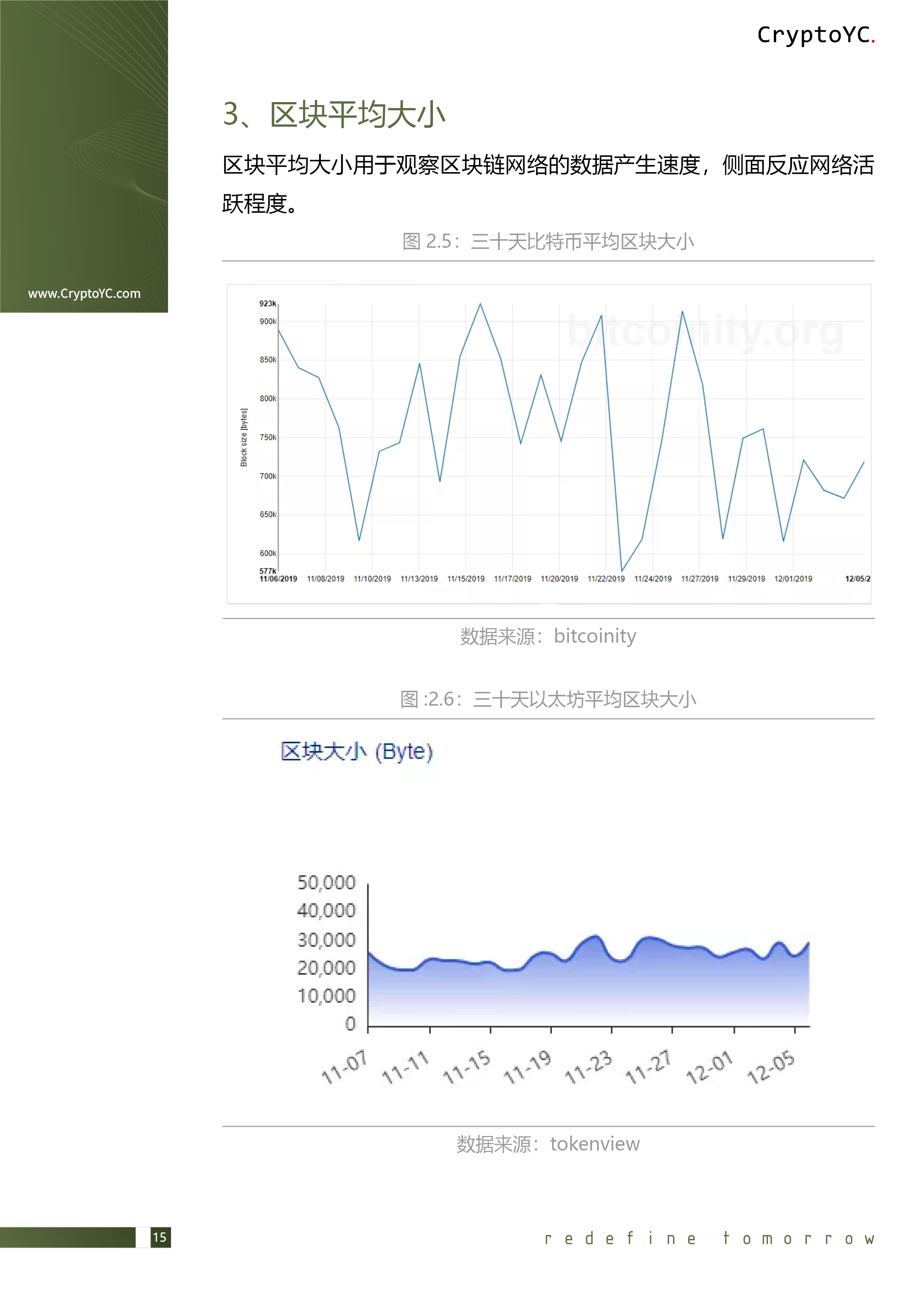Open the www.CryptoYC.com link
Image resolution: width=924 pixels, height=1307 pixels.
(x=84, y=294)
